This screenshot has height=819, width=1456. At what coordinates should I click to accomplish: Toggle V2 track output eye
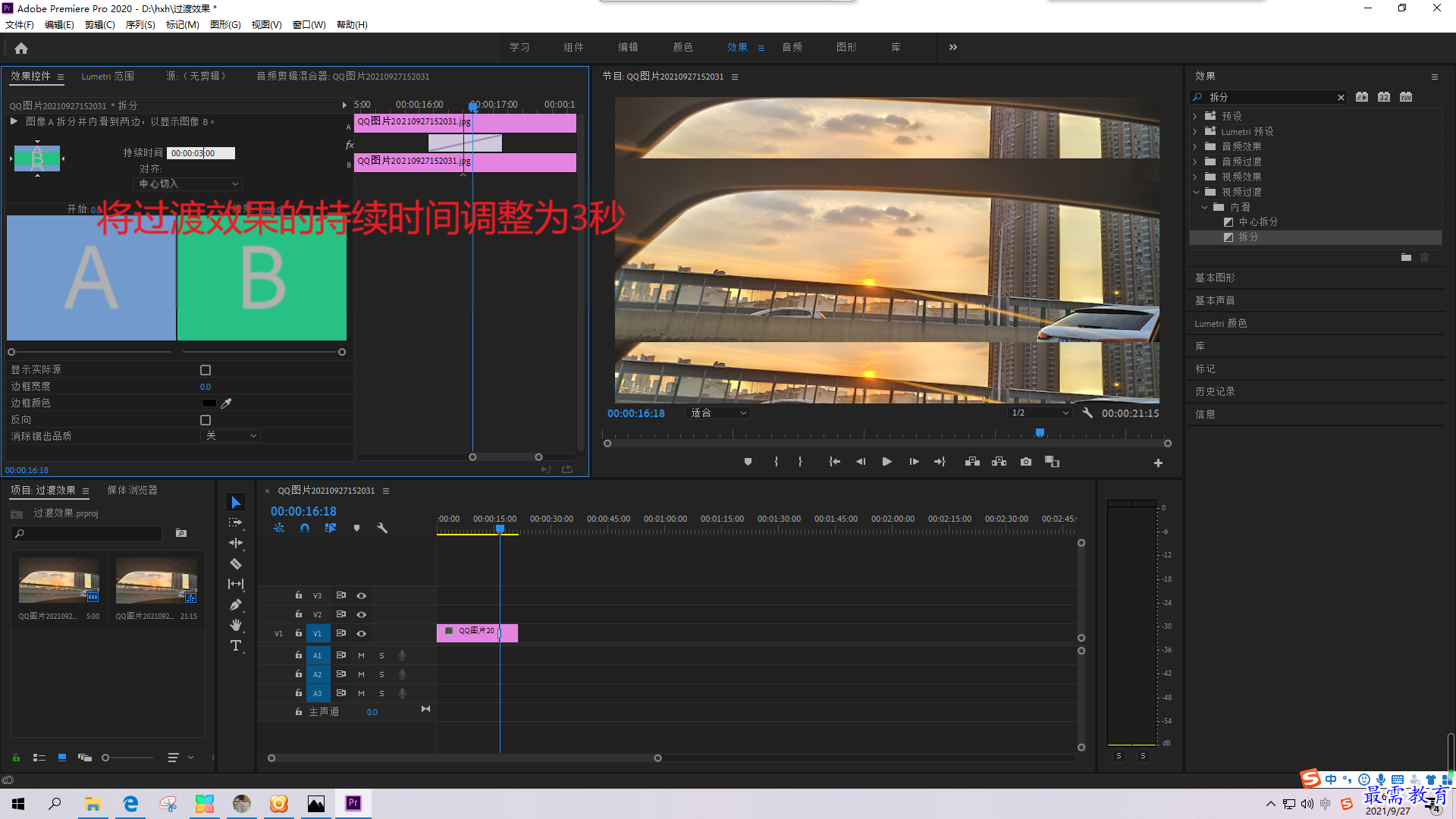tap(362, 615)
